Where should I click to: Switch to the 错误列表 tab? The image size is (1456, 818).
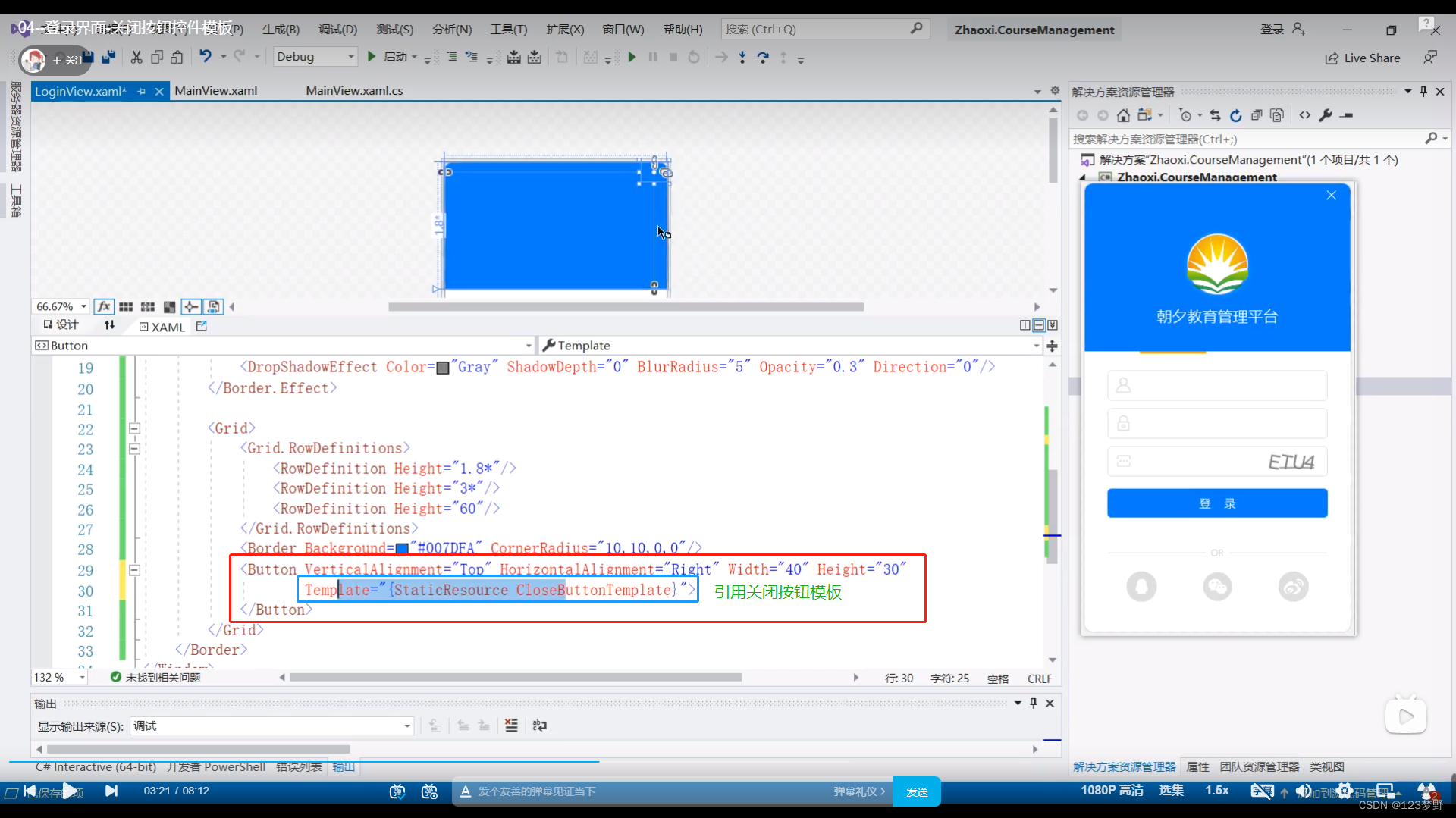pyautogui.click(x=299, y=767)
